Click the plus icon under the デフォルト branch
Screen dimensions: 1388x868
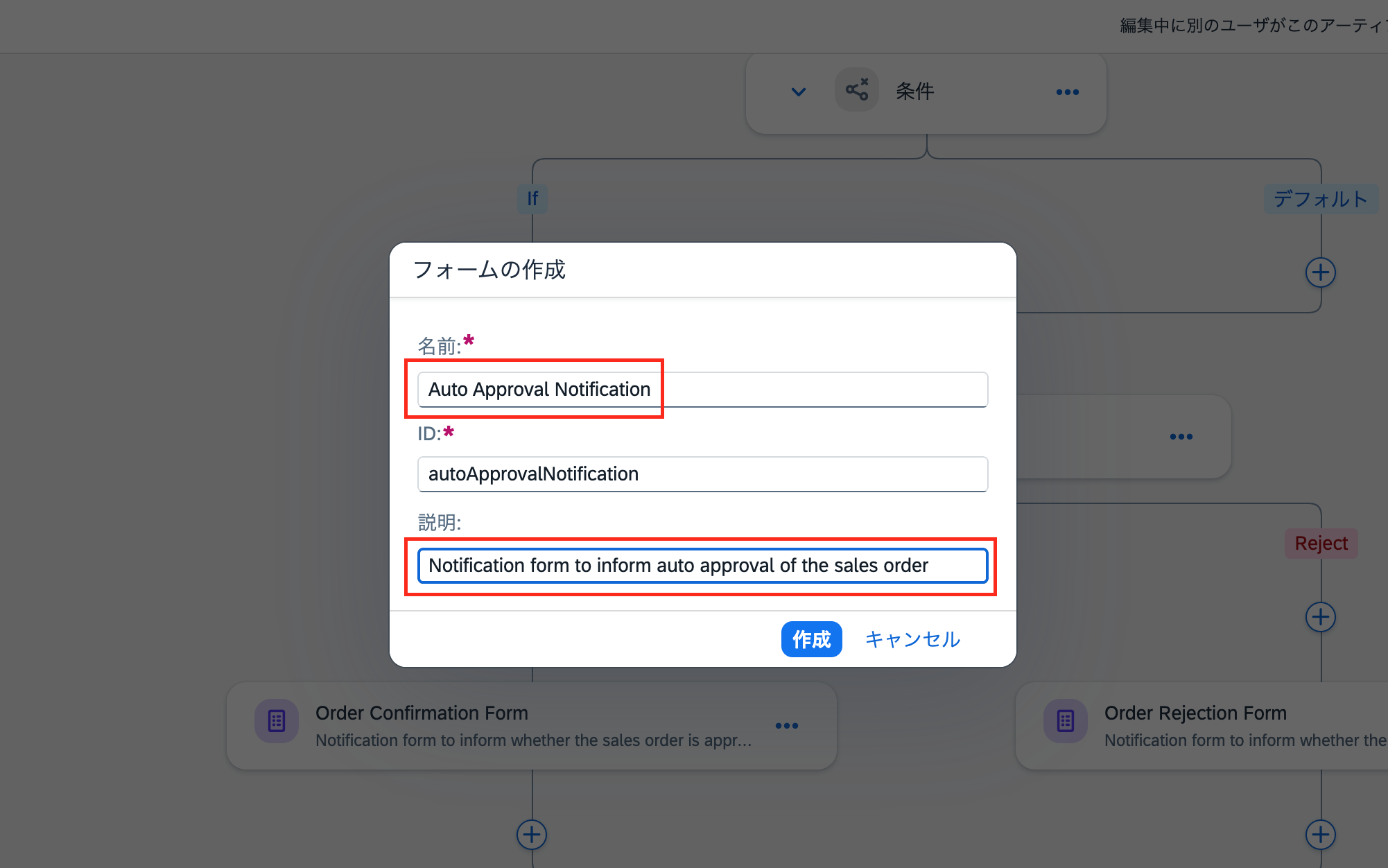pyautogui.click(x=1321, y=272)
